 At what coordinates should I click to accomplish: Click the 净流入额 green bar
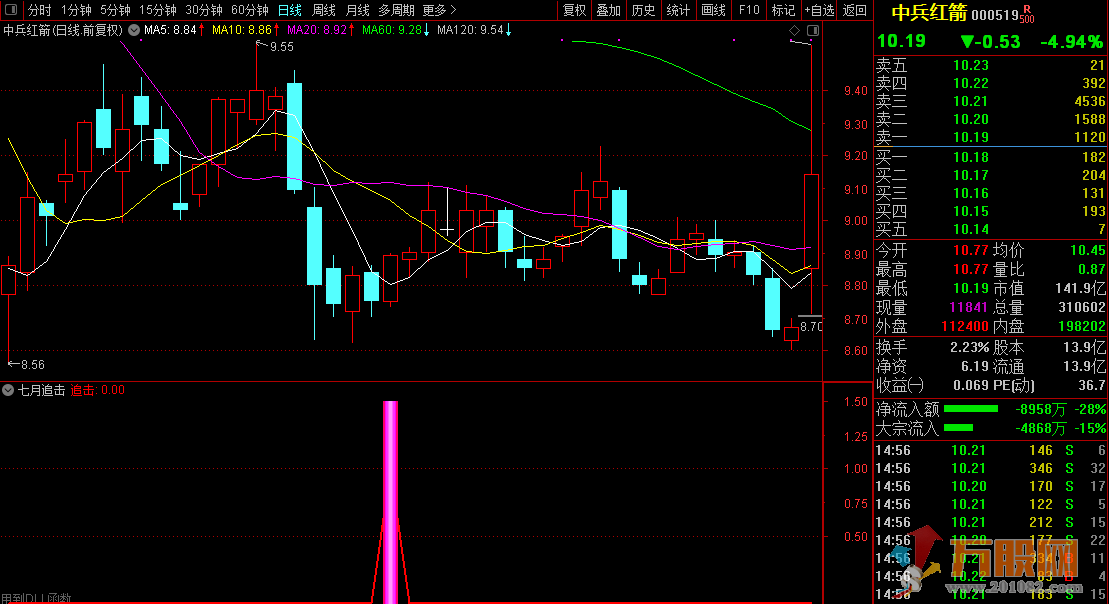click(971, 409)
